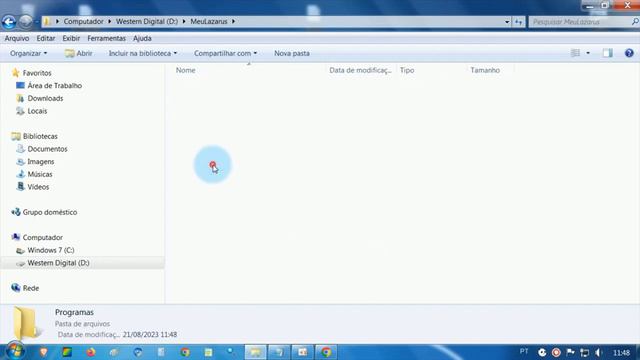The width and height of the screenshot is (640, 360).
Task: Select Grupo doméstico in the sidebar
Action: (x=50, y=212)
